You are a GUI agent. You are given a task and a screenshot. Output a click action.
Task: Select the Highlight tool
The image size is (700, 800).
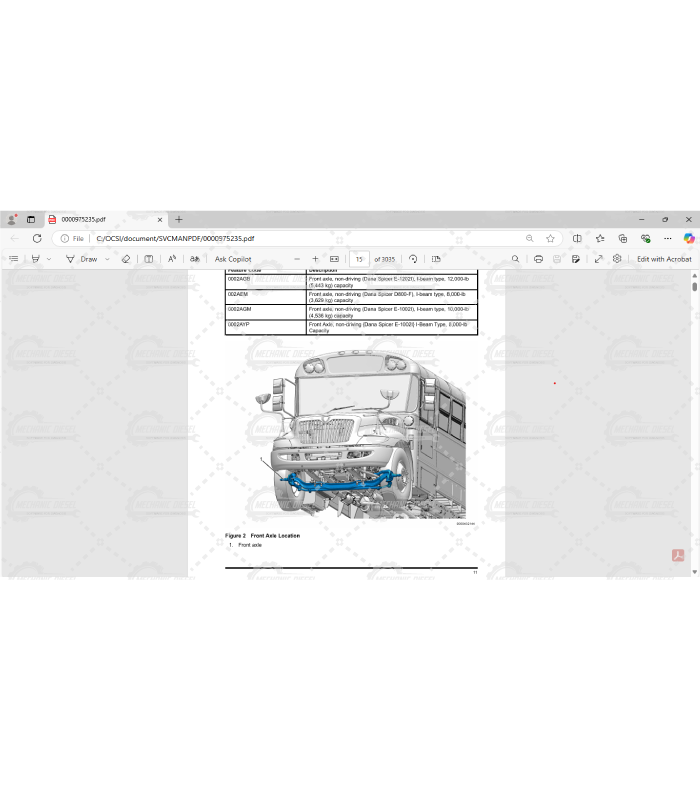pyautogui.click(x=35, y=259)
